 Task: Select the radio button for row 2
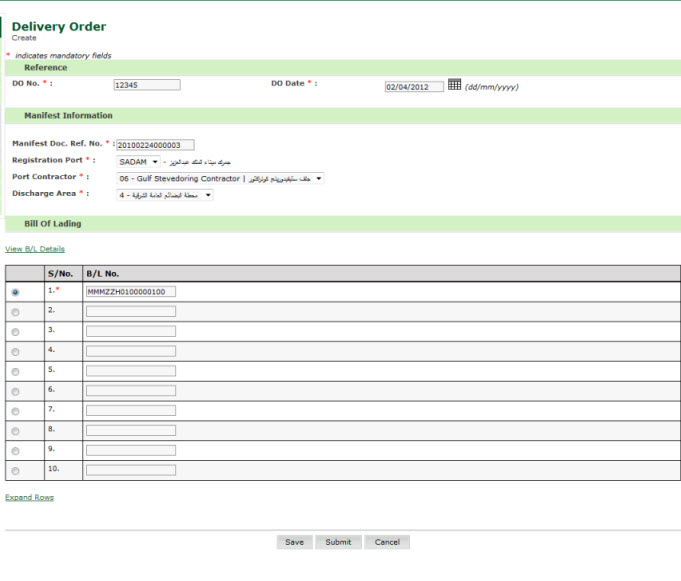tap(15, 313)
